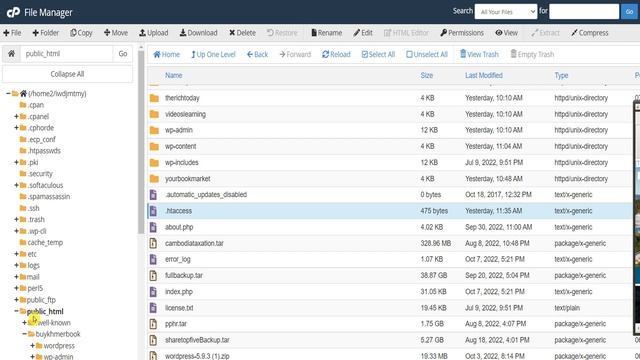Collapse the public_html tree folder
This screenshot has height=360, width=640.
click(x=16, y=311)
